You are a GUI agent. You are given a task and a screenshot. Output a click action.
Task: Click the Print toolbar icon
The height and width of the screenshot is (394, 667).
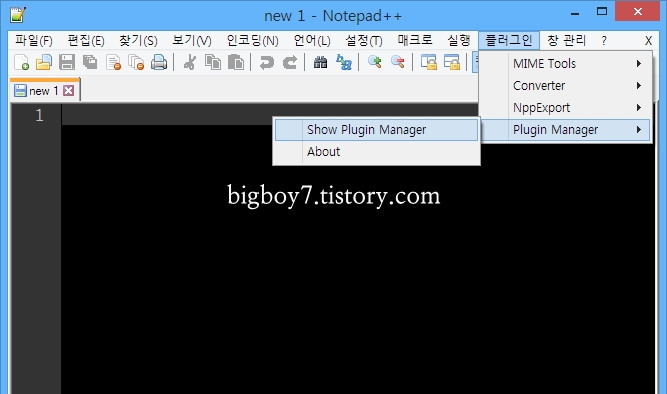[159, 62]
